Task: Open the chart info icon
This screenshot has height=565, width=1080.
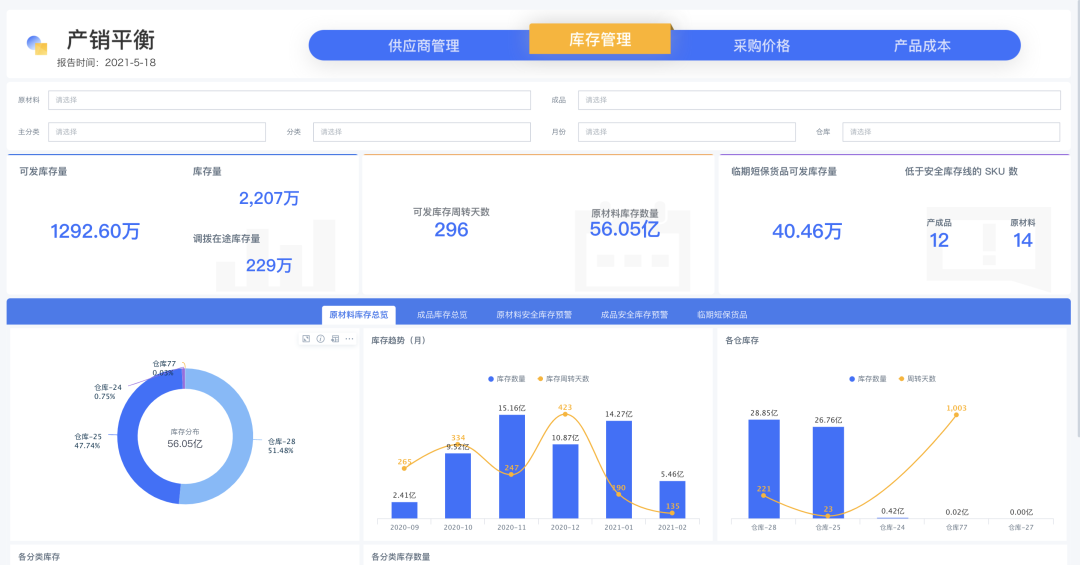Action: [x=320, y=339]
